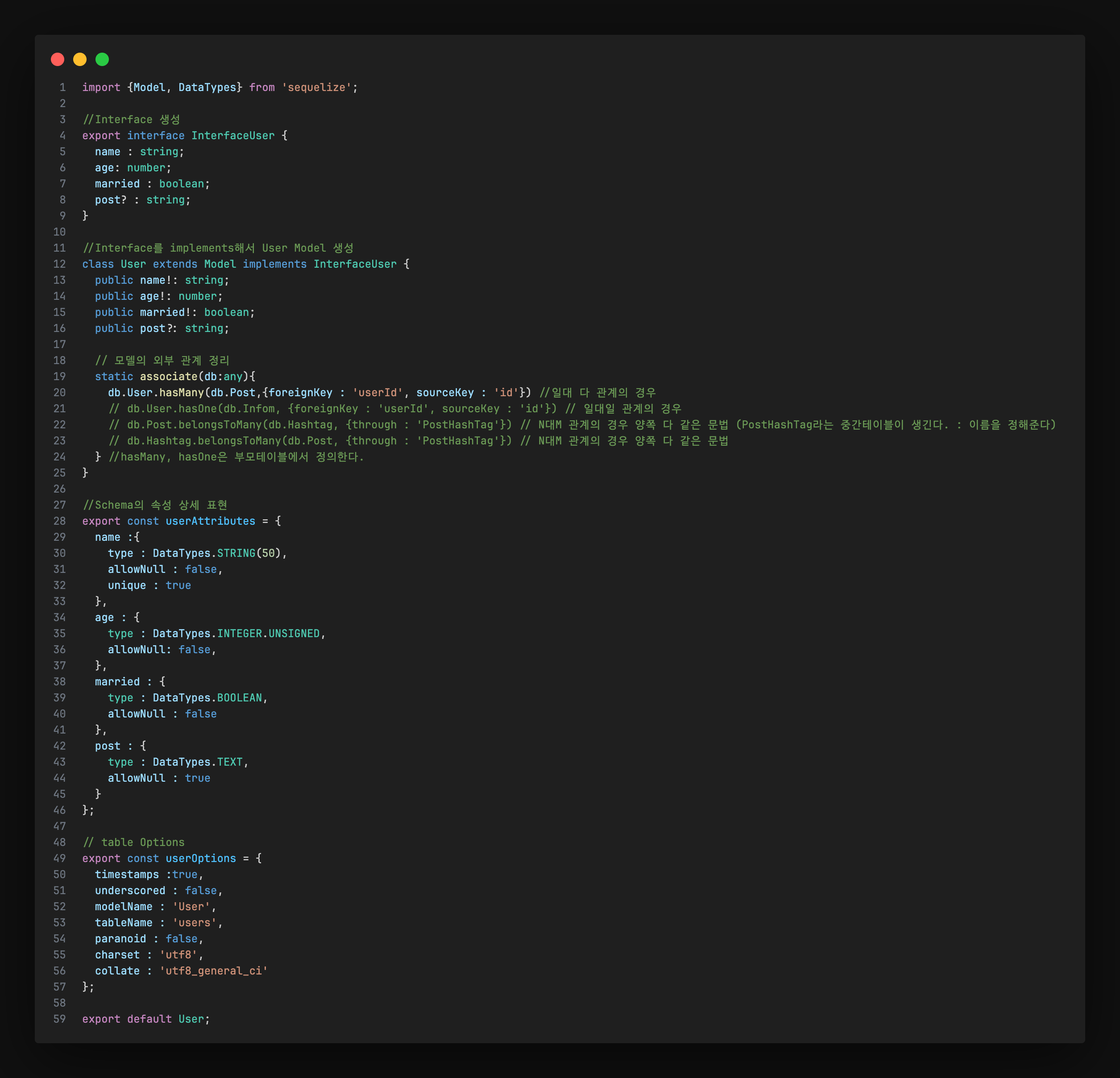Click the red close window dot

coord(58,59)
